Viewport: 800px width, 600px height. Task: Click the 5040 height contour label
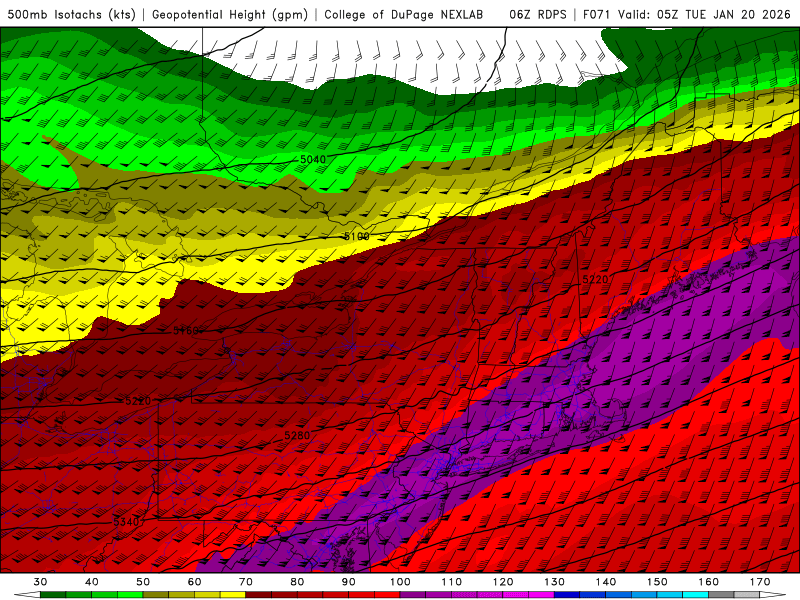point(313,160)
